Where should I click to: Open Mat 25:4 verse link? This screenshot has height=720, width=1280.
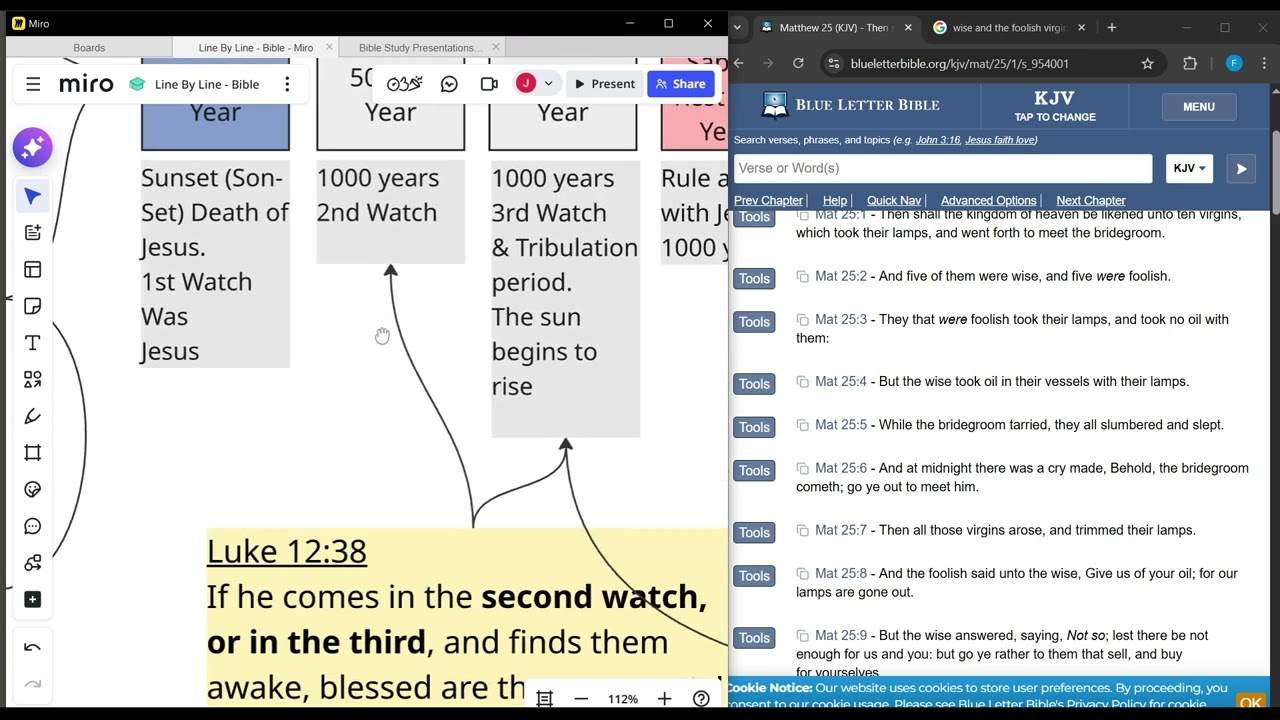[x=840, y=382]
